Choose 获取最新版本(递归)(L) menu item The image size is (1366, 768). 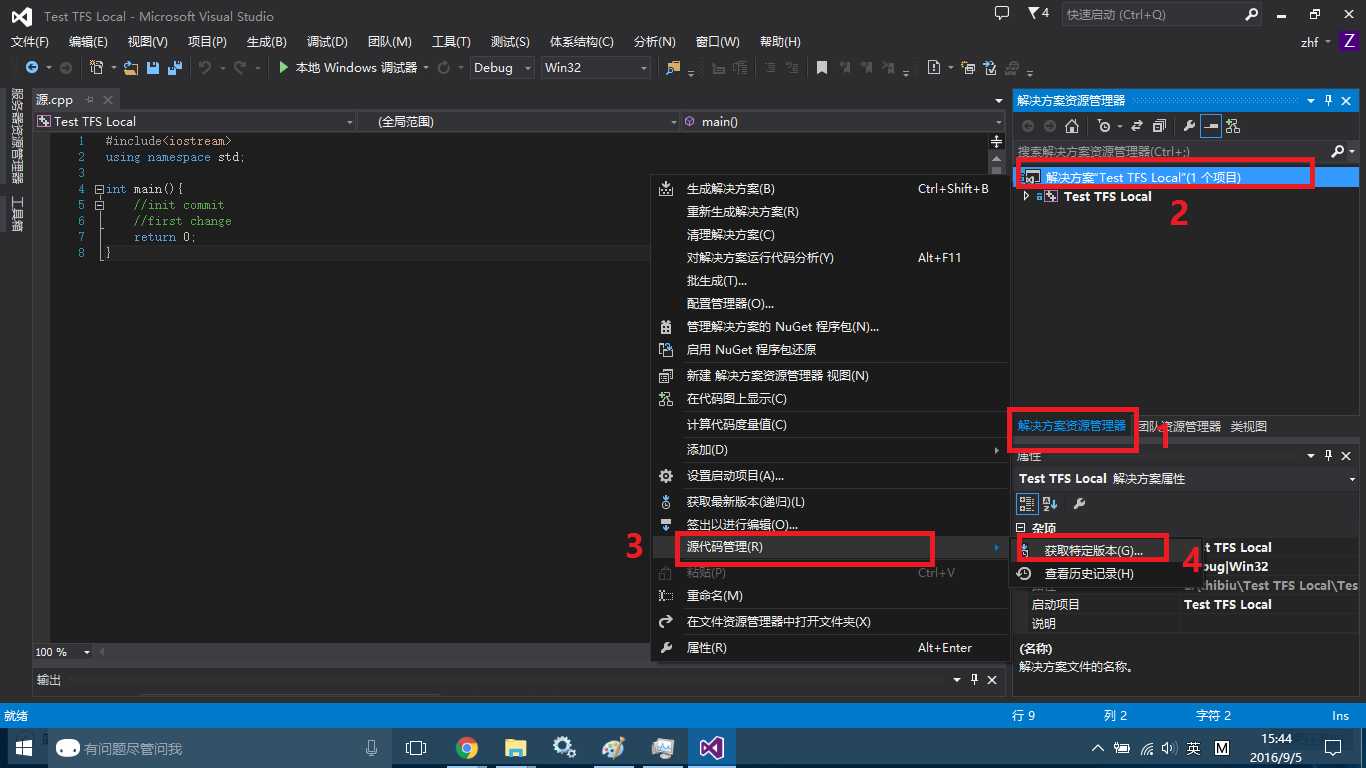(829, 502)
